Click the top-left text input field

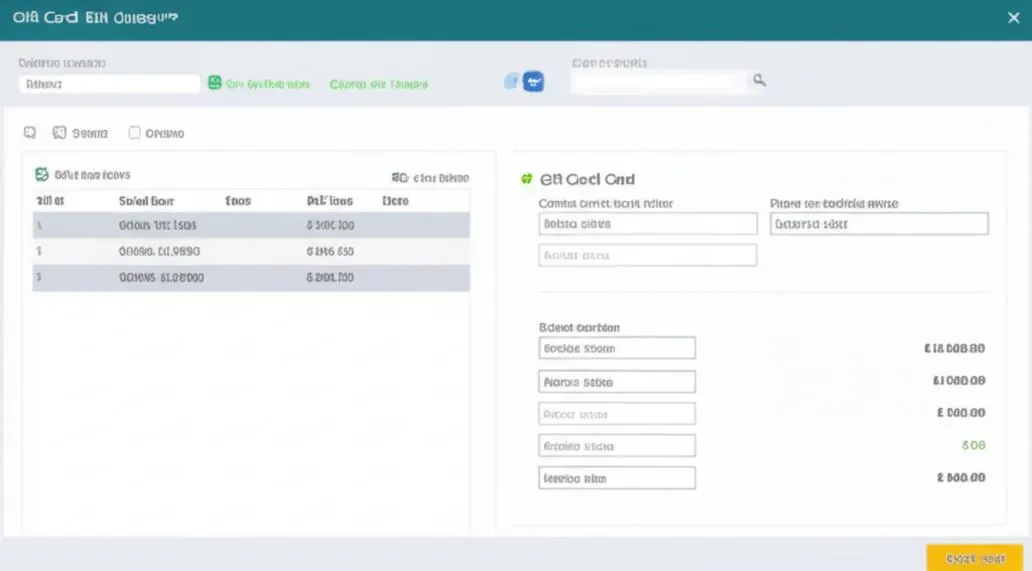109,84
